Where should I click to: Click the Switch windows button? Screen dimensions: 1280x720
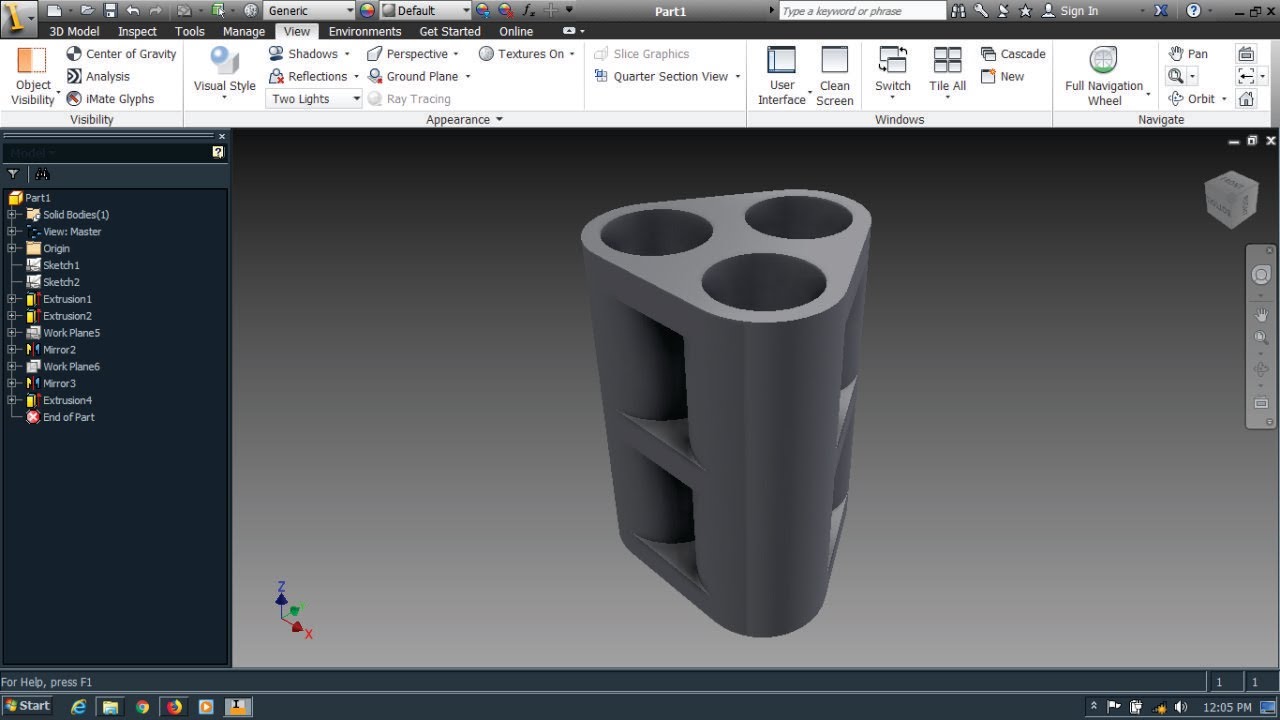pyautogui.click(x=893, y=70)
